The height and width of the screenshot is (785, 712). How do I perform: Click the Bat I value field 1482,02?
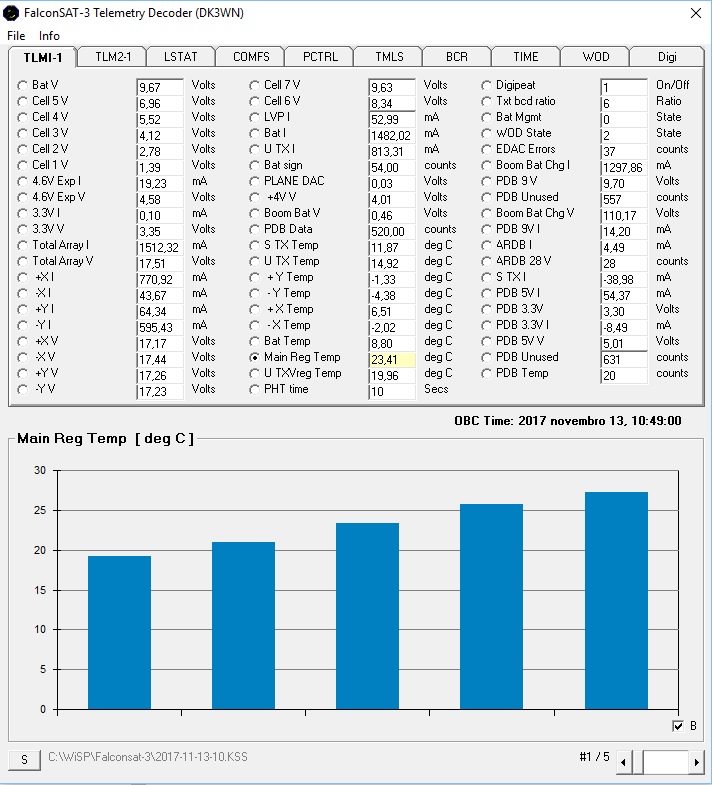(392, 135)
